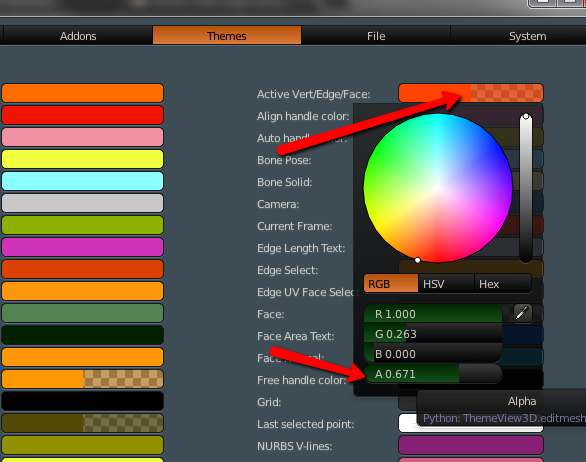586x462 pixels.
Task: Open the orange swatch with checkered transparency
Action: click(83, 379)
